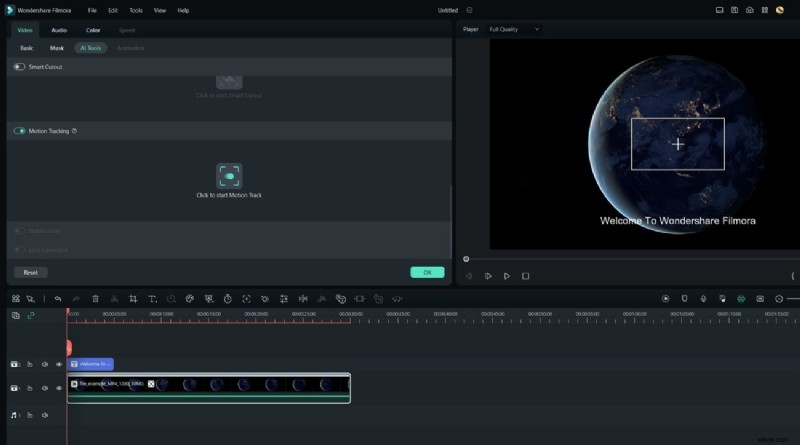Open the adjust sliders tool icon
The image size is (800, 445).
(284, 299)
